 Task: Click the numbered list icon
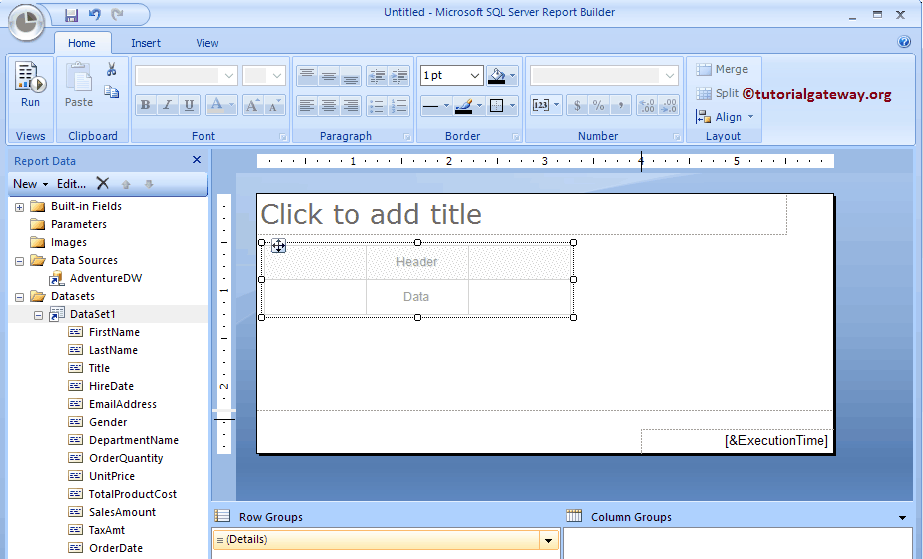pos(399,105)
